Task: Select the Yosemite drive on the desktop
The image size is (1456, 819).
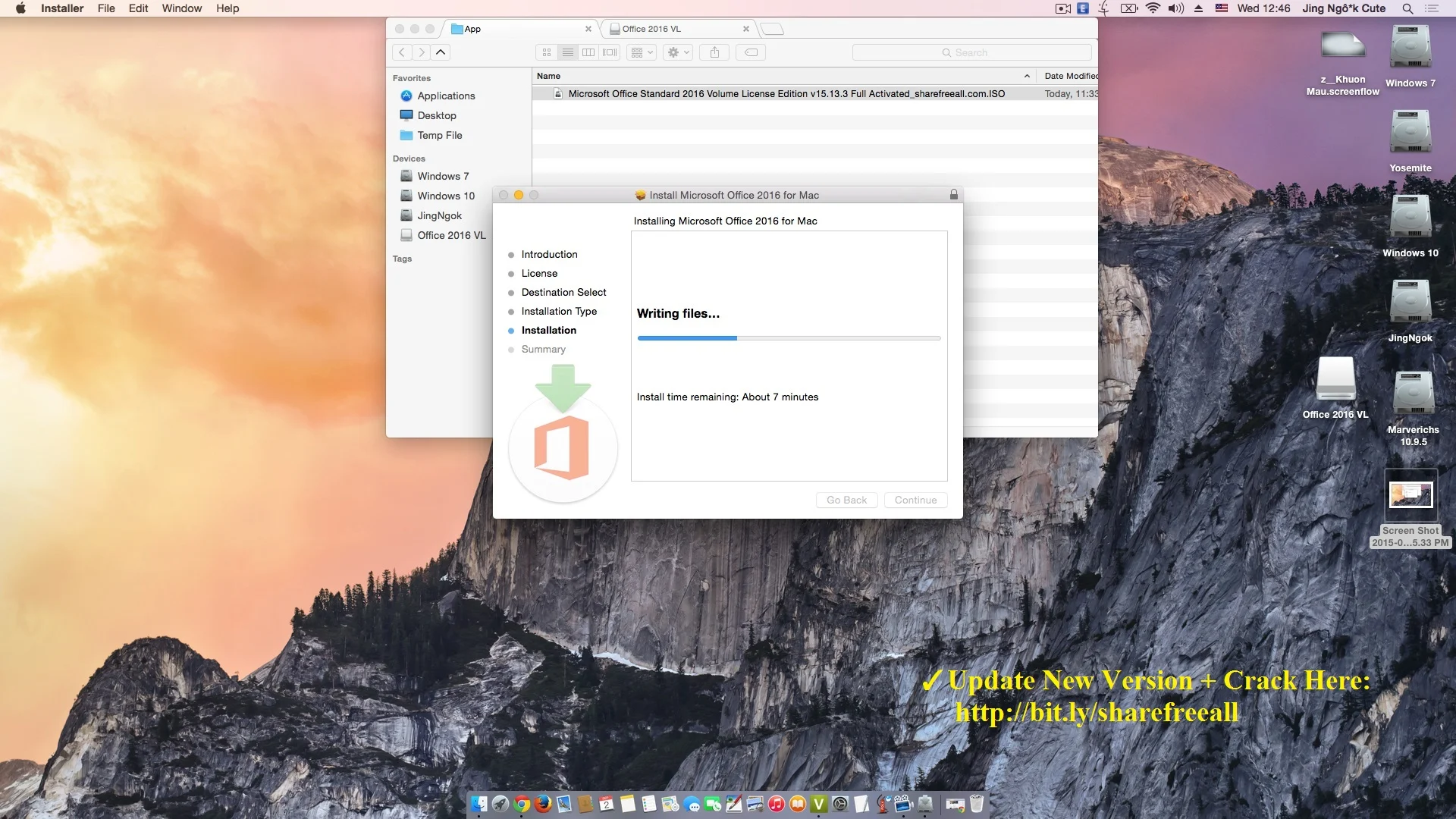Action: (1410, 140)
